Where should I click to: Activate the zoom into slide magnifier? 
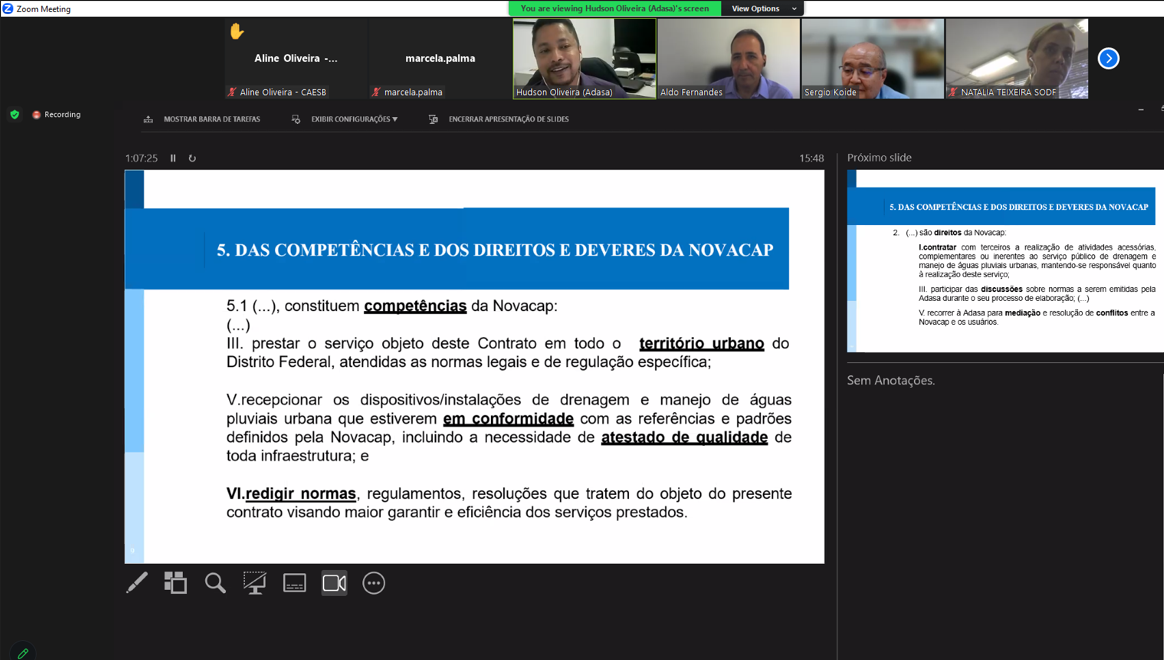215,583
